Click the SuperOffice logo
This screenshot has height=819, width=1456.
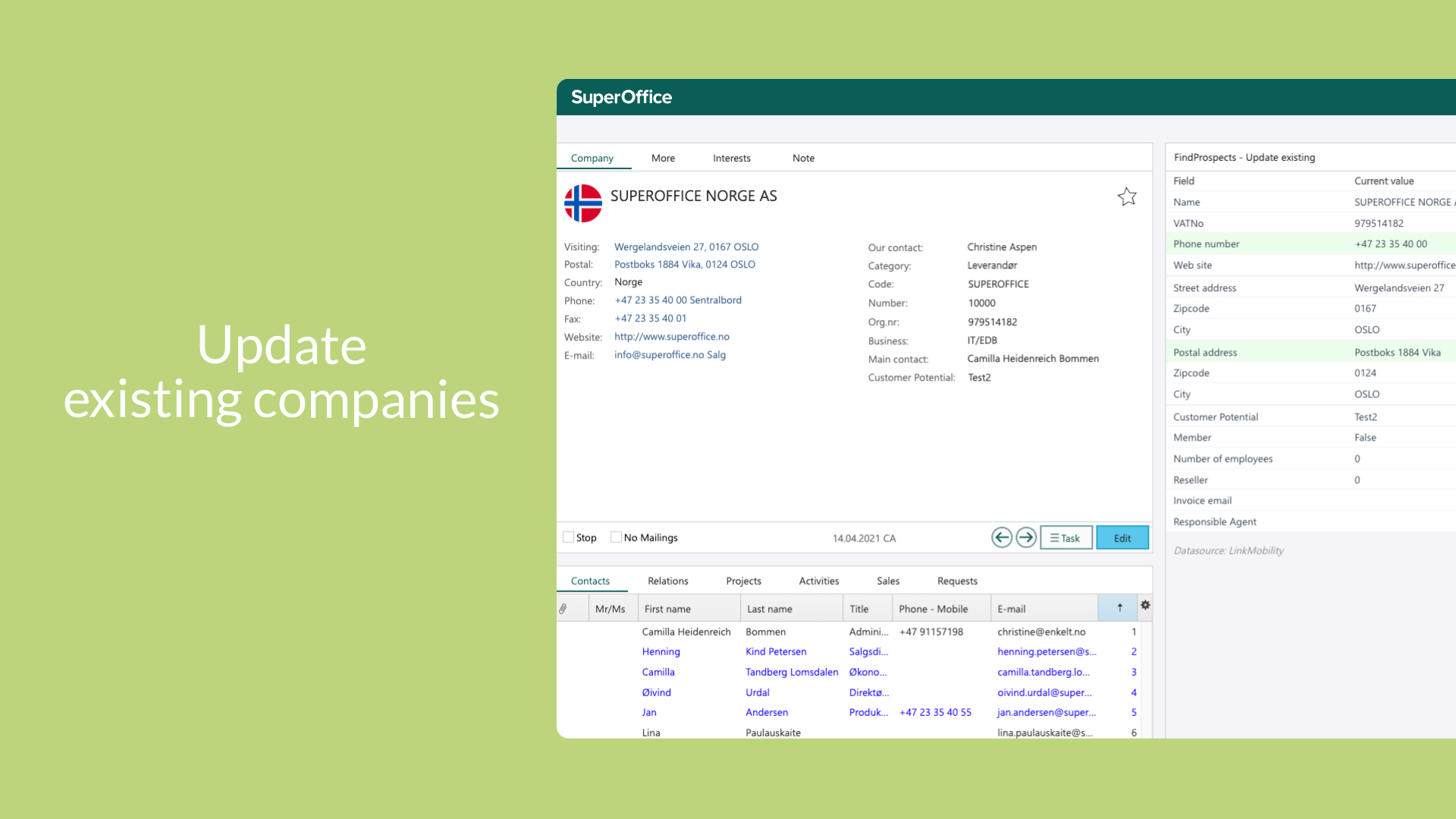[621, 97]
